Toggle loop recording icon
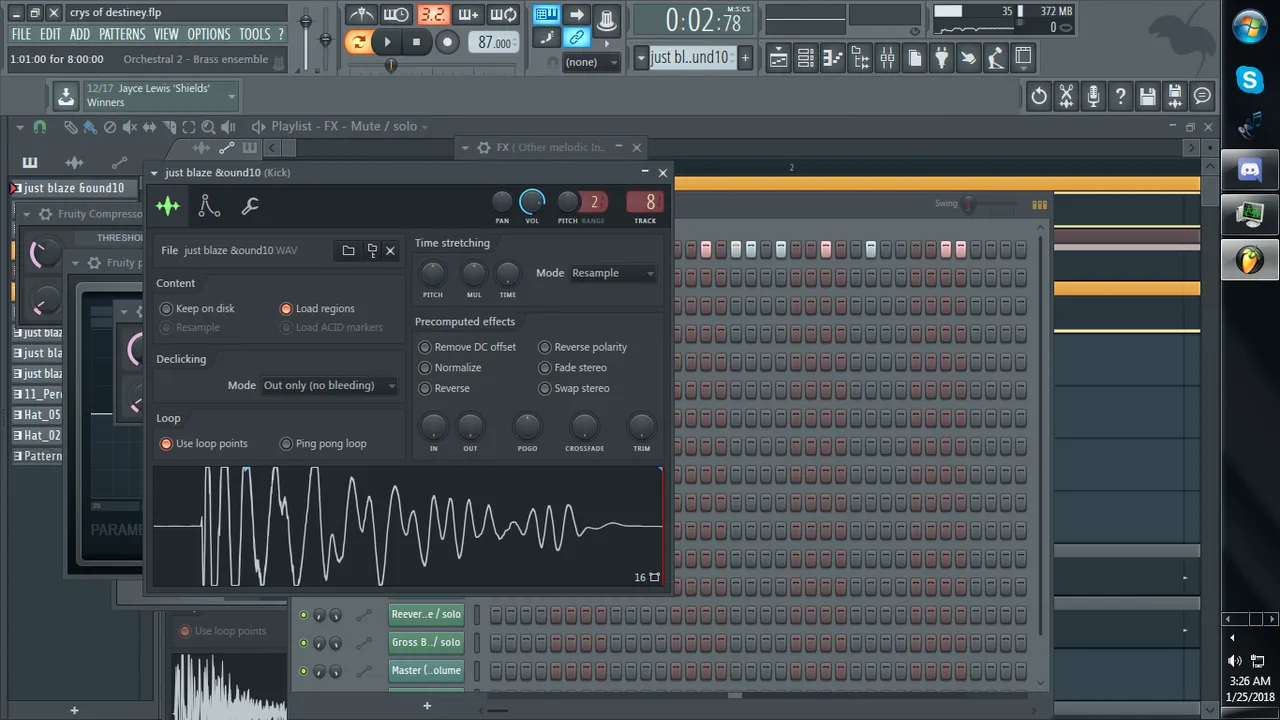Image resolution: width=1280 pixels, height=720 pixels. pos(504,15)
